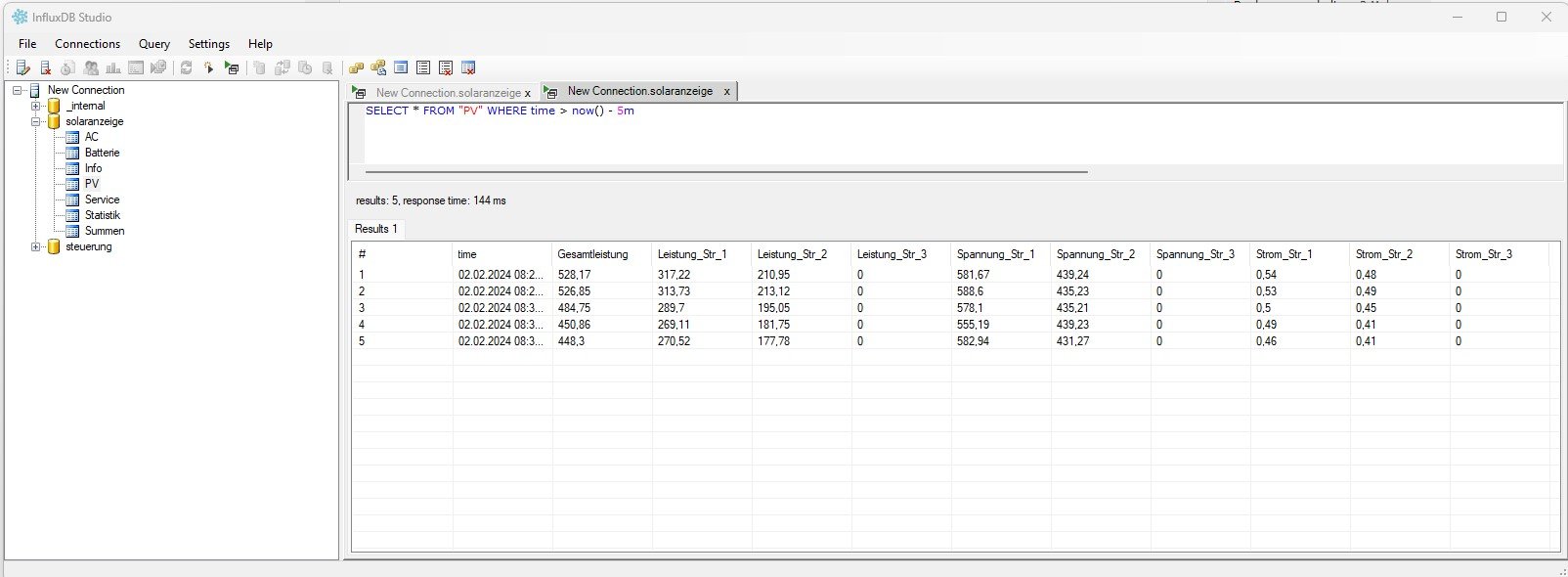Select the Batterie measurement in tree
Viewport: 1568px width, 577px height.
click(x=102, y=153)
